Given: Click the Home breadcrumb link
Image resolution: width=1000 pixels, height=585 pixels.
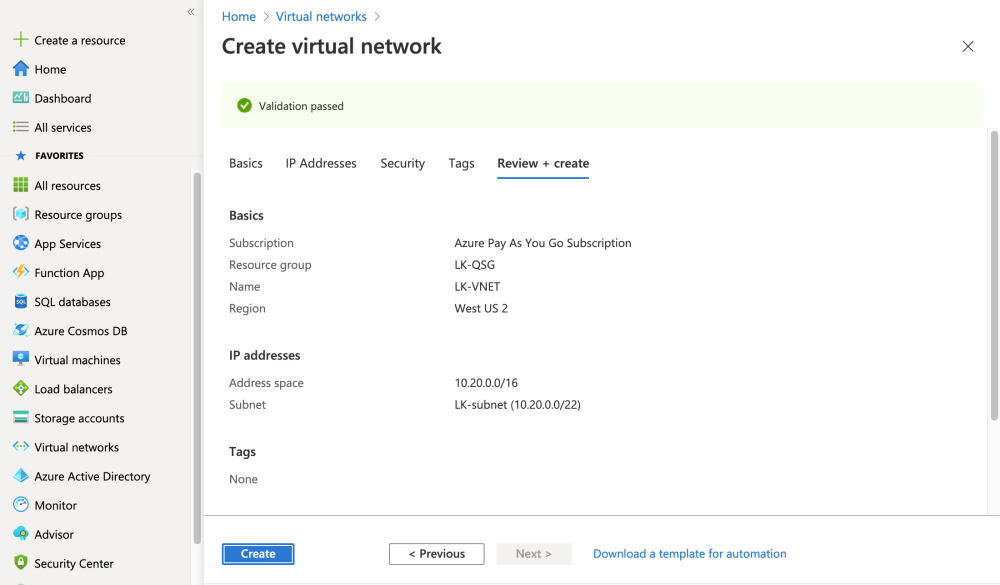Looking at the screenshot, I should click(x=239, y=17).
